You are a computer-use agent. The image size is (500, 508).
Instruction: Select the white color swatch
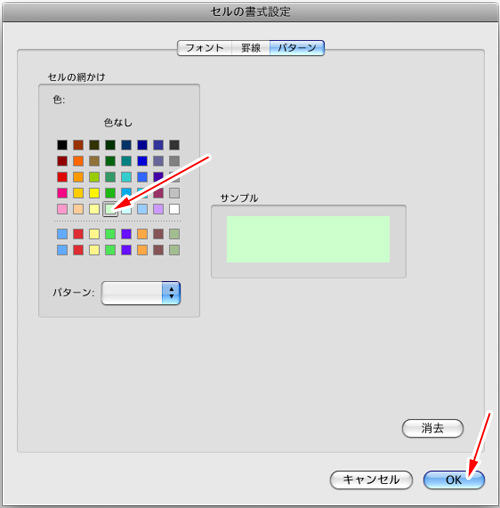point(174,209)
